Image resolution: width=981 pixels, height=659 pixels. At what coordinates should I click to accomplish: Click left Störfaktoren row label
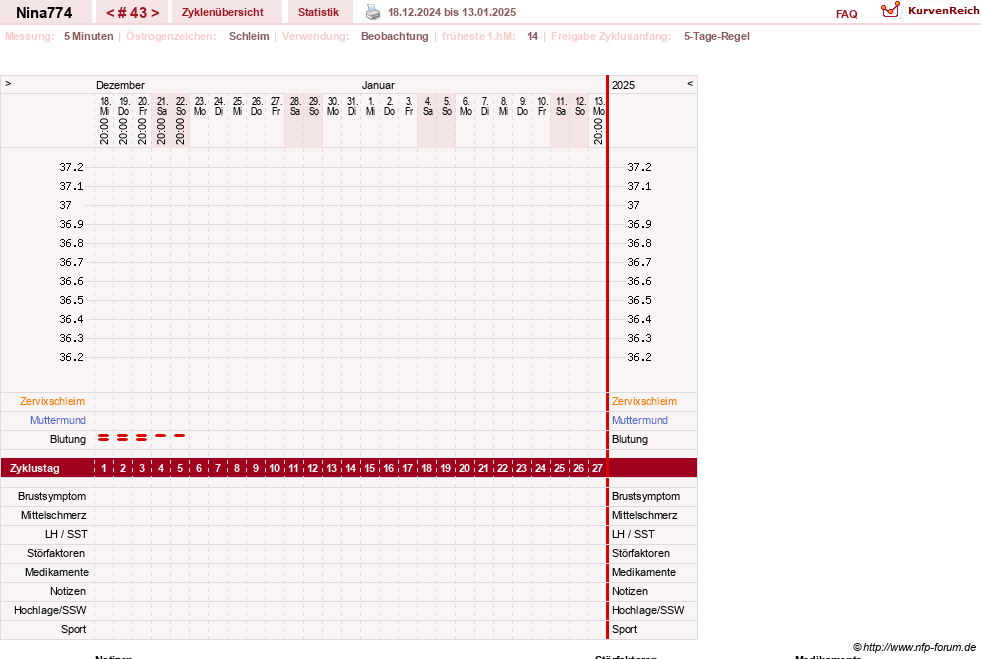pyautogui.click(x=56, y=553)
